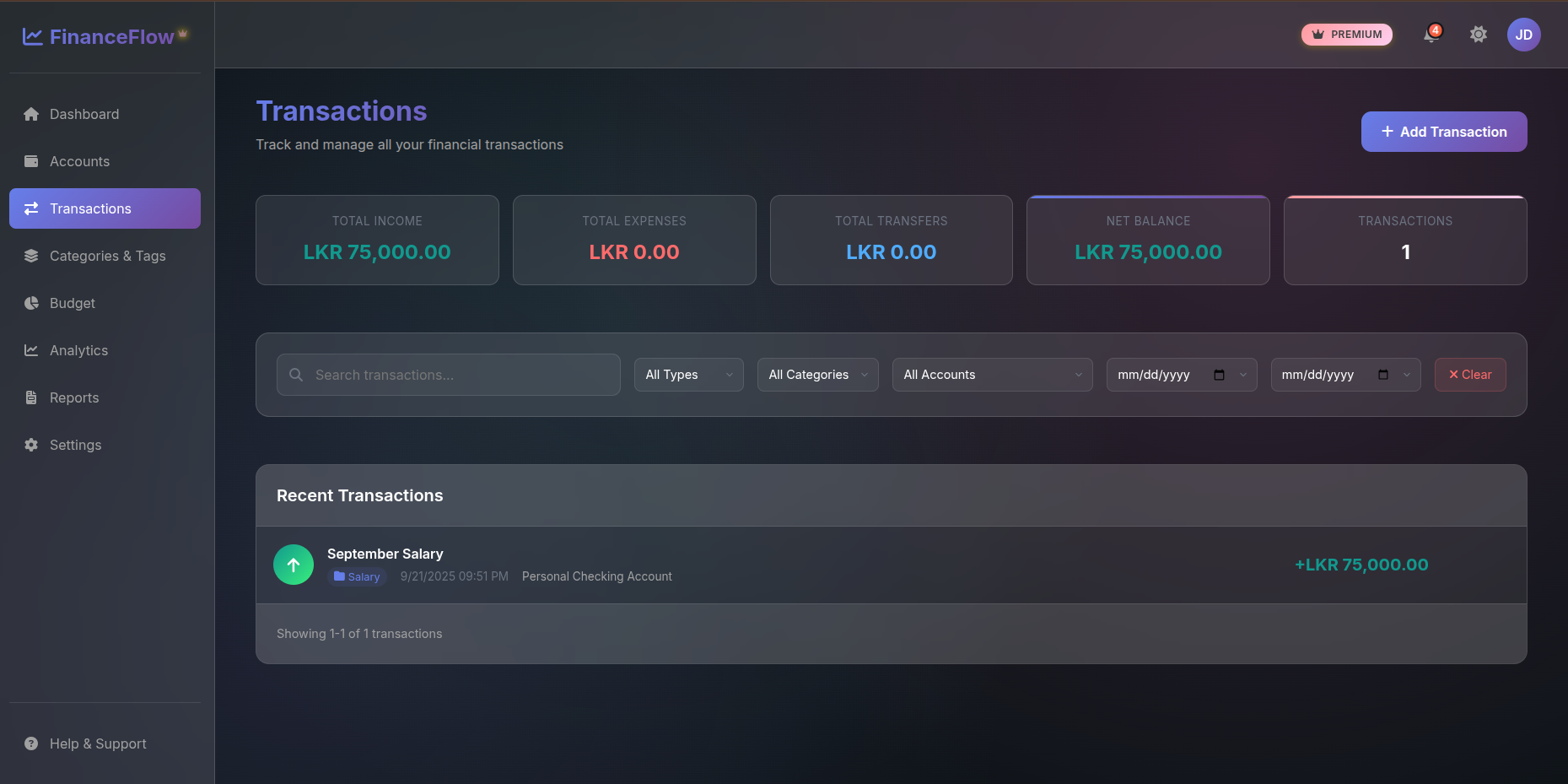This screenshot has width=1568, height=784.
Task: Go to Dashboard in the sidebar
Action: [x=84, y=114]
